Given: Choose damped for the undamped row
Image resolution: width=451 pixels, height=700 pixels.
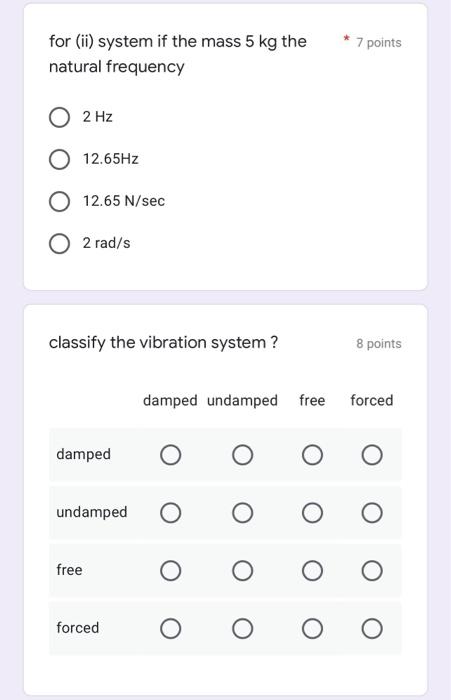Looking at the screenshot, I should click(171, 513).
